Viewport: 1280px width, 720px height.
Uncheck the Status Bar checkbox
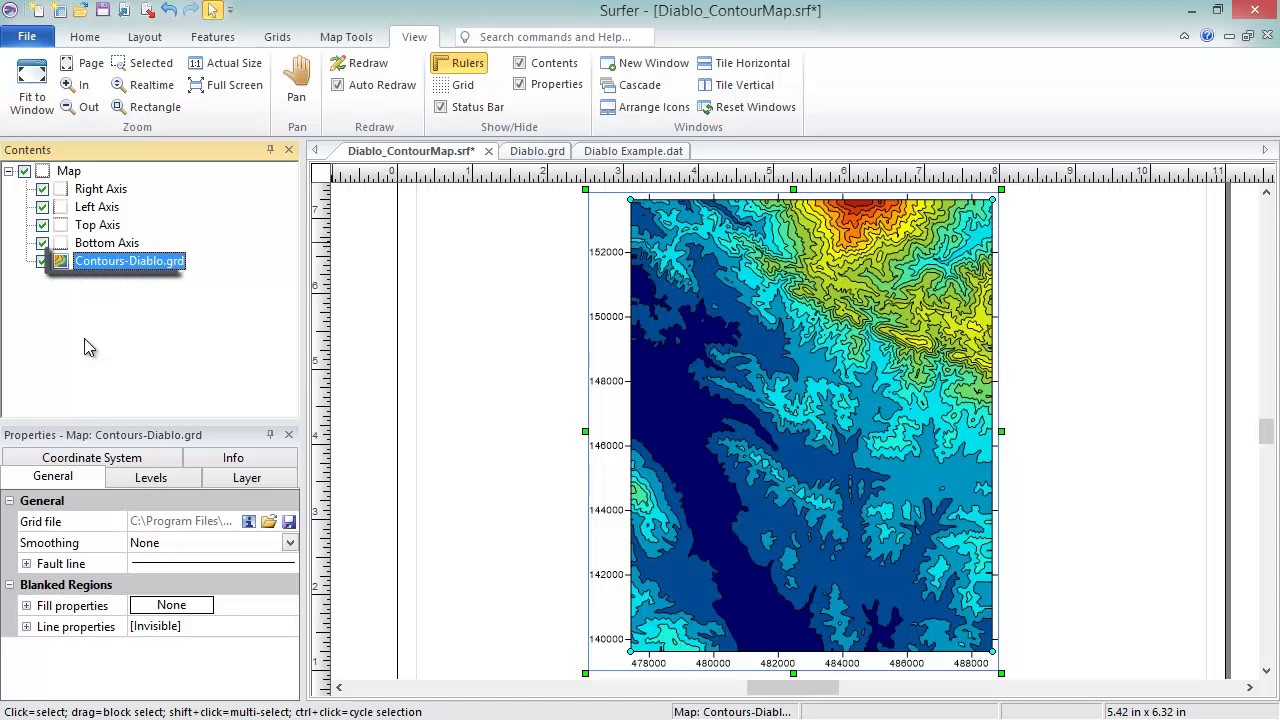click(440, 107)
